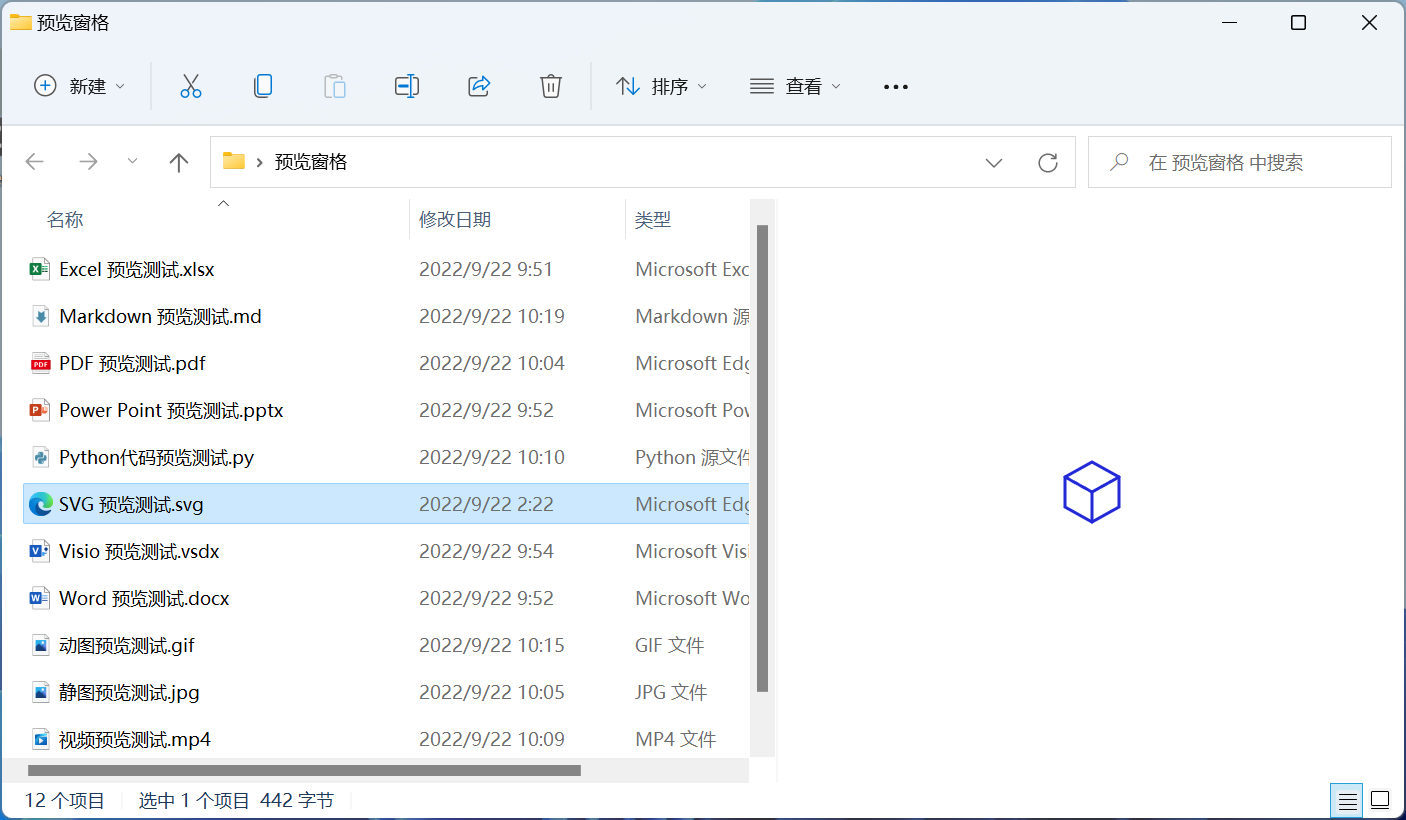This screenshot has height=820, width=1406.
Task: Click date 2022/9/22 10:19 of Markdown file
Action: coord(492,316)
